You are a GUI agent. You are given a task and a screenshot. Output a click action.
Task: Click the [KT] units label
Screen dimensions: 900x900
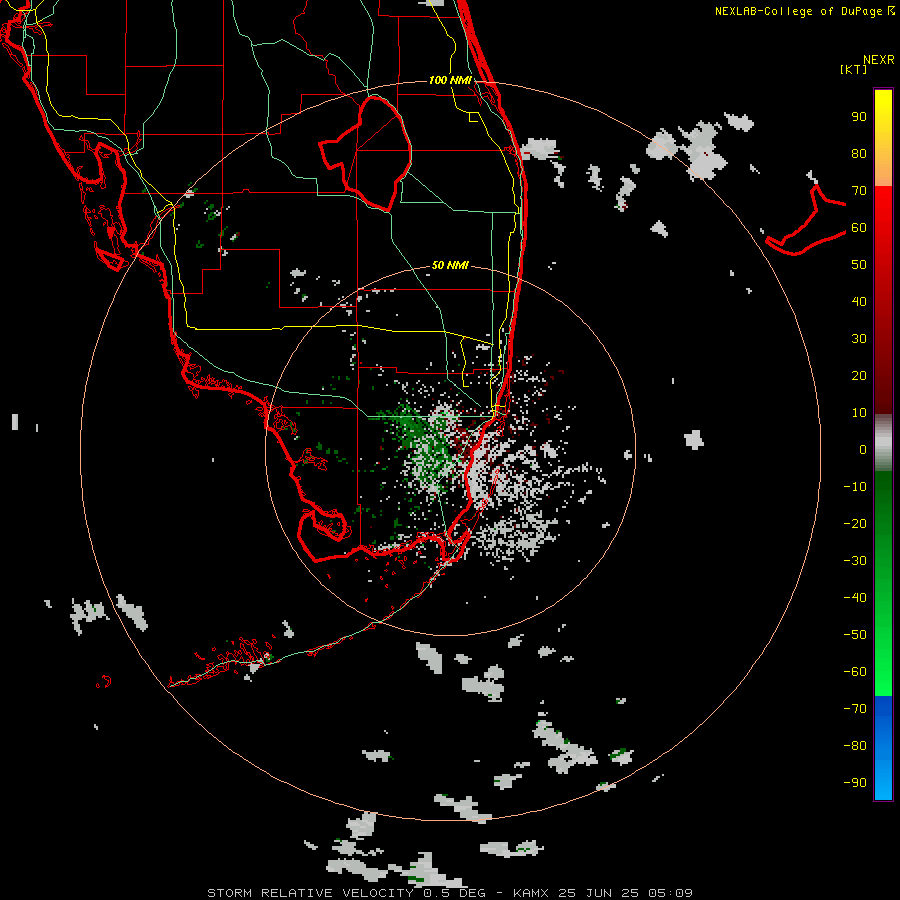854,69
